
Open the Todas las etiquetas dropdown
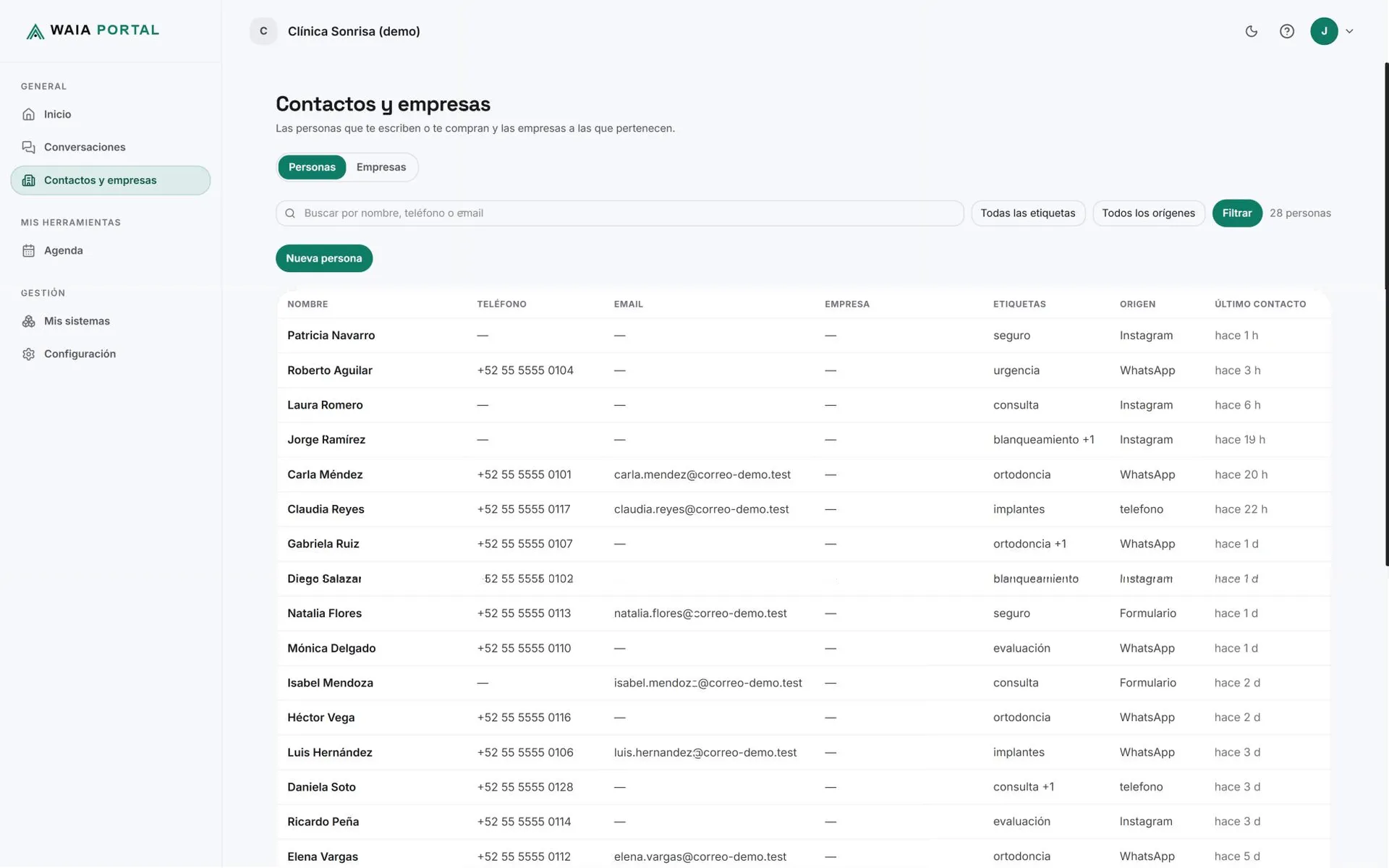pos(1027,213)
